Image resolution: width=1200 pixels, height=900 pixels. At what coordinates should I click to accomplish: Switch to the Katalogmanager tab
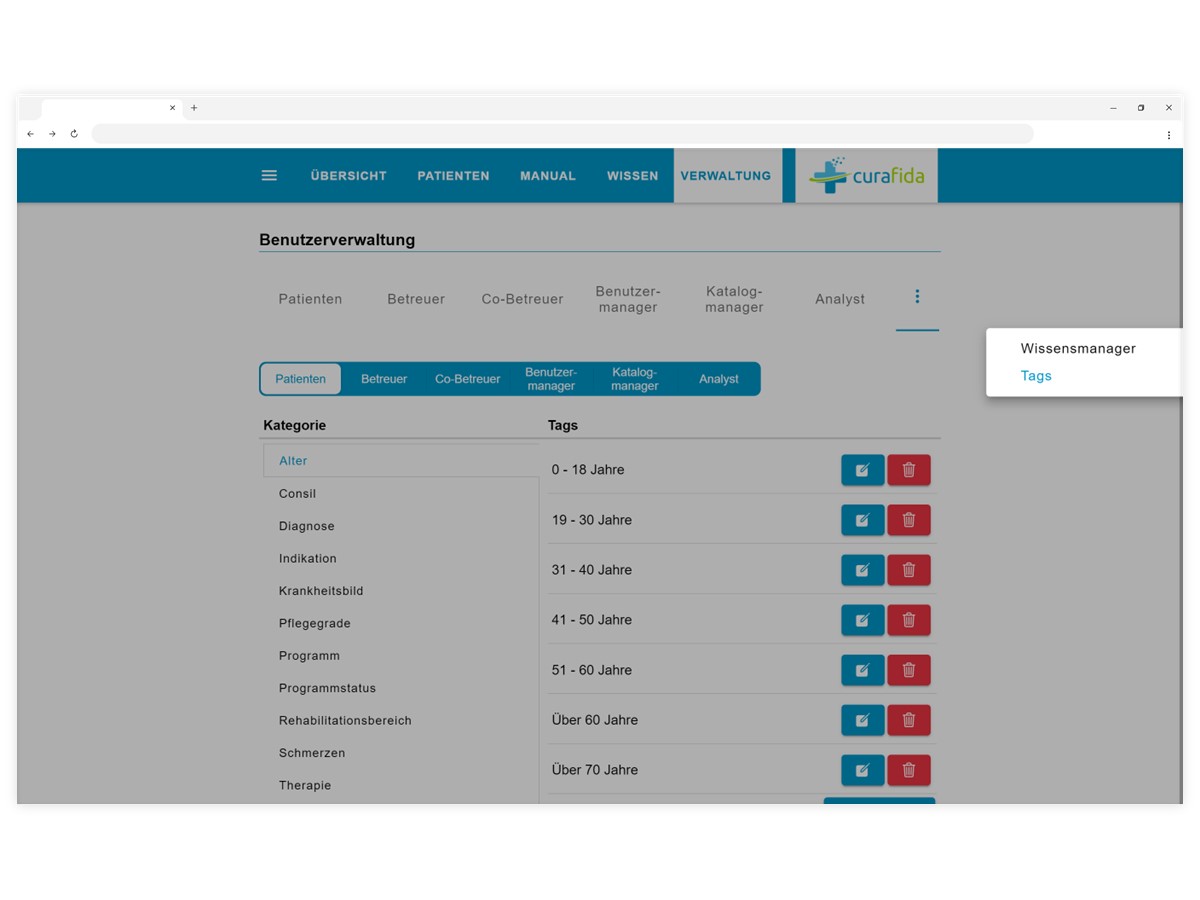(734, 299)
